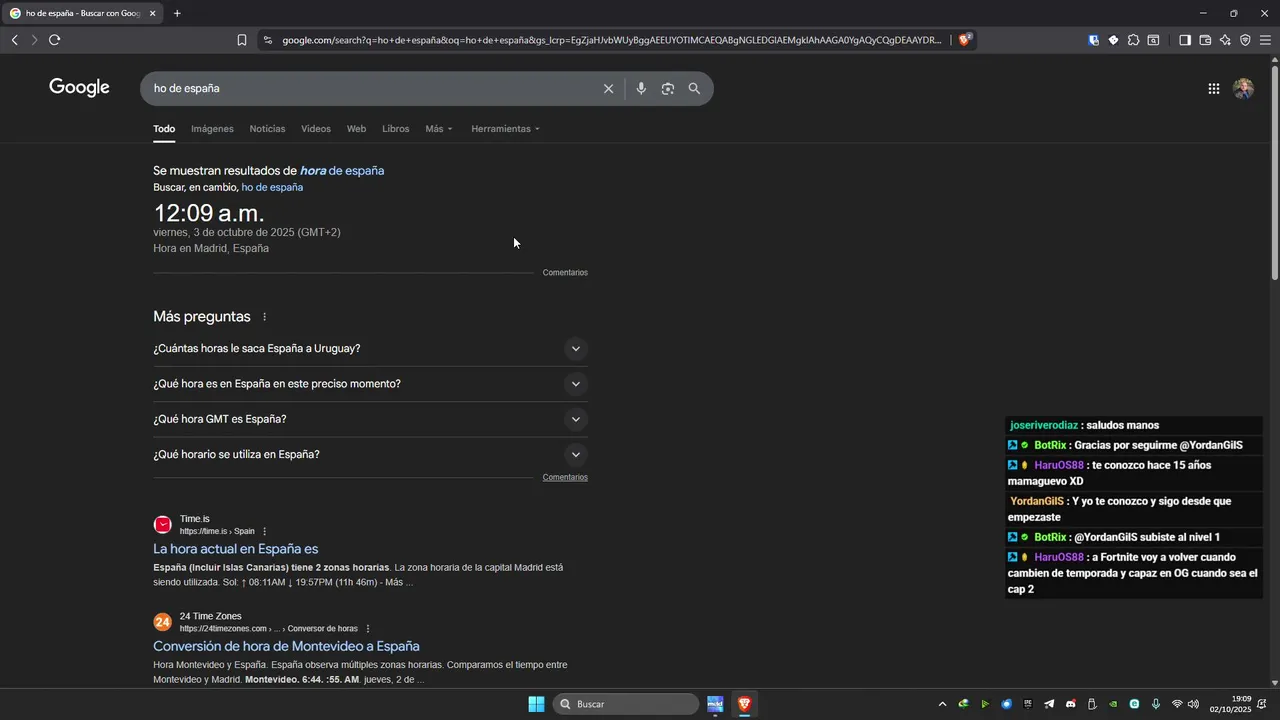Viewport: 1280px width, 720px height.
Task: Open Telegram from the system tray
Action: 1049,704
